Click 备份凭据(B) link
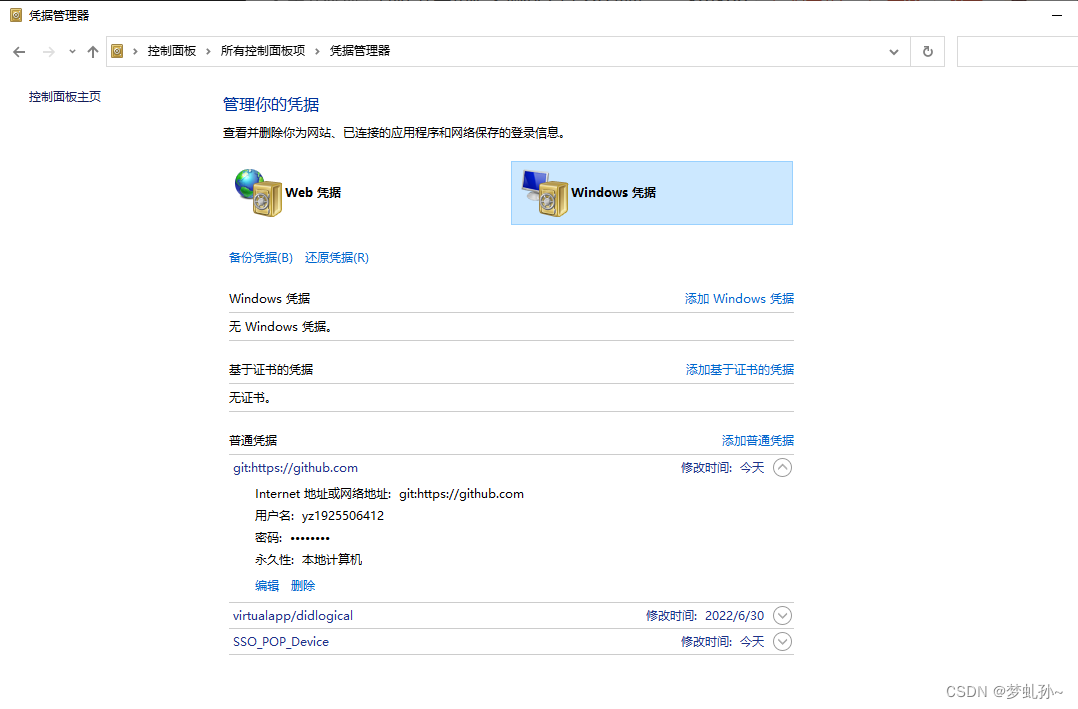The height and width of the screenshot is (709, 1078). (x=261, y=257)
